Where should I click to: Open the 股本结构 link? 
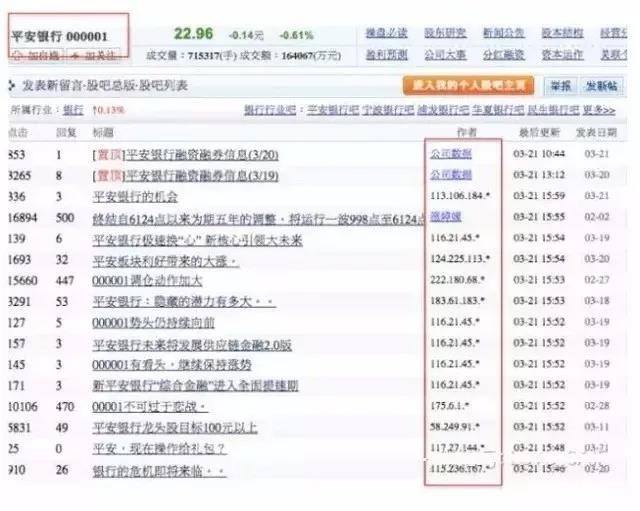coord(562,33)
